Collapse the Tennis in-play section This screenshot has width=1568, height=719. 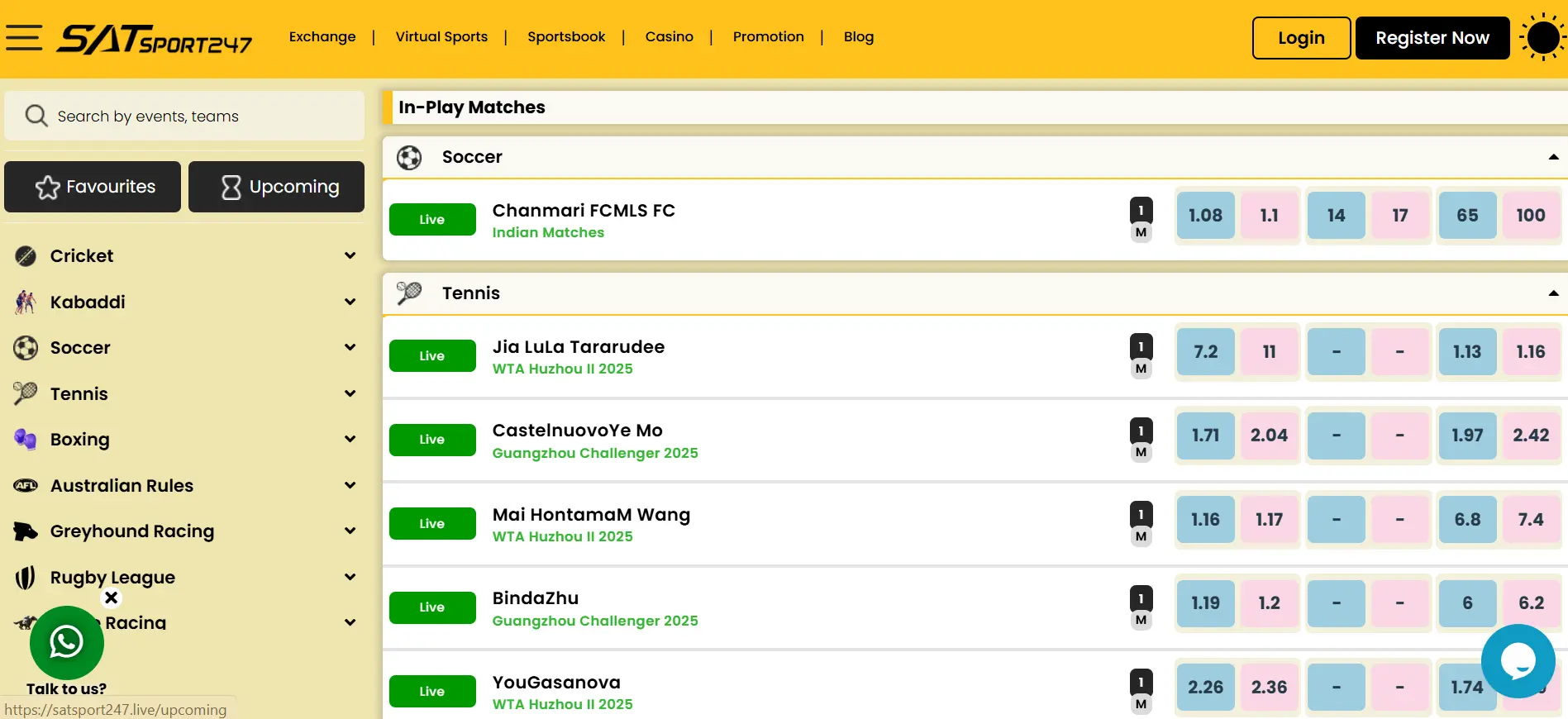[1553, 293]
